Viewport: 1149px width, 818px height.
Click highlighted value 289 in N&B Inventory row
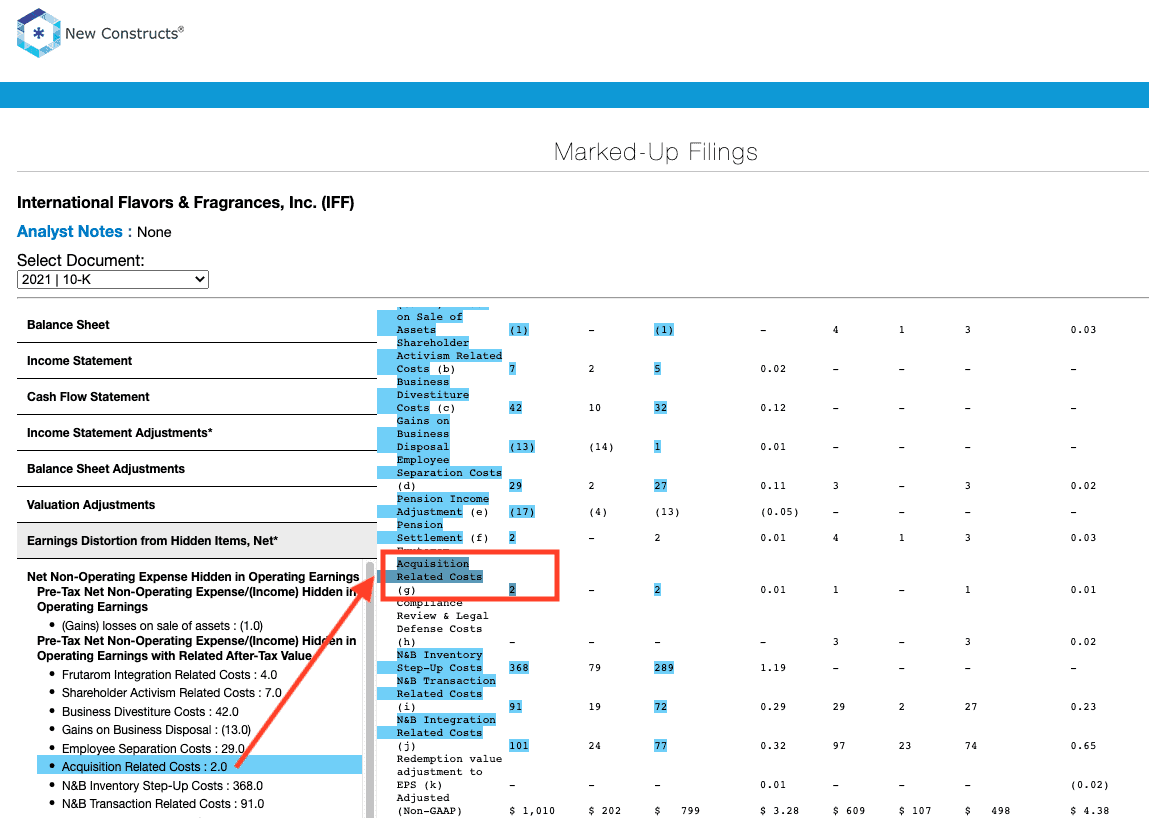664,668
